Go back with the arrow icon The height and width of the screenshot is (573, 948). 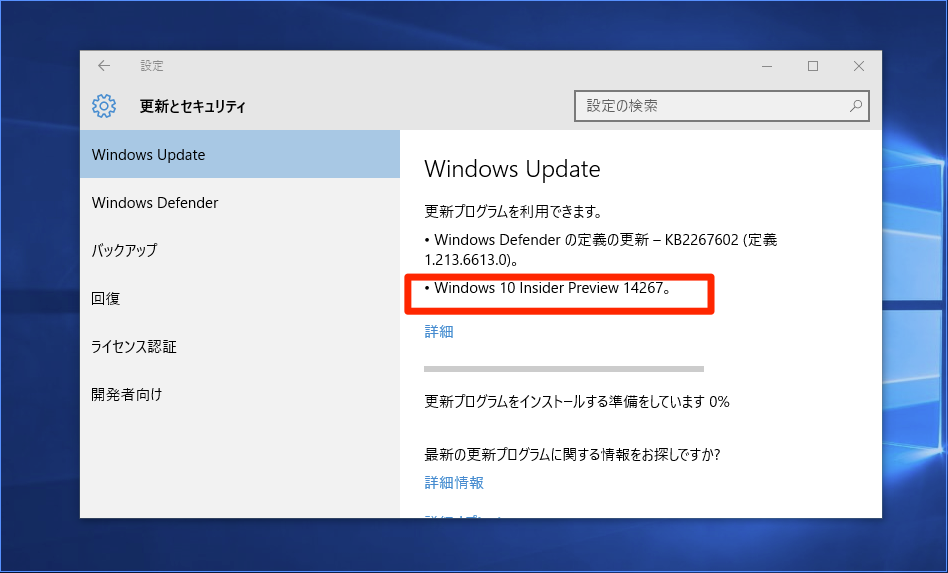pyautogui.click(x=104, y=66)
